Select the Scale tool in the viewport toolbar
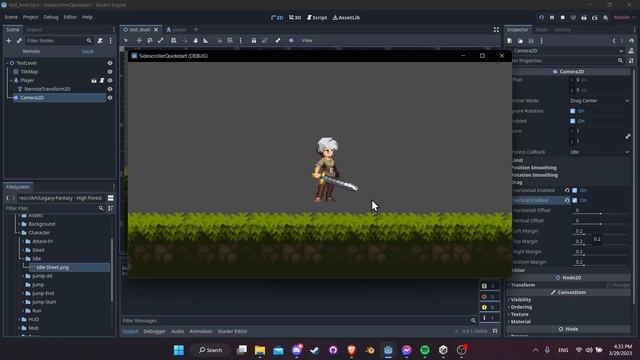640x360 pixels. coord(160,40)
